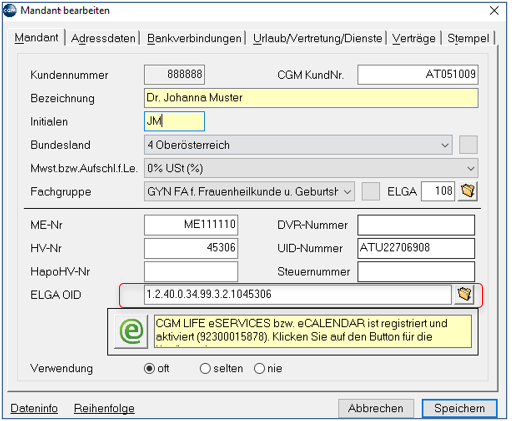This screenshot has height=421, width=512.
Task: Open the Bundesland dropdown
Action: [298, 145]
